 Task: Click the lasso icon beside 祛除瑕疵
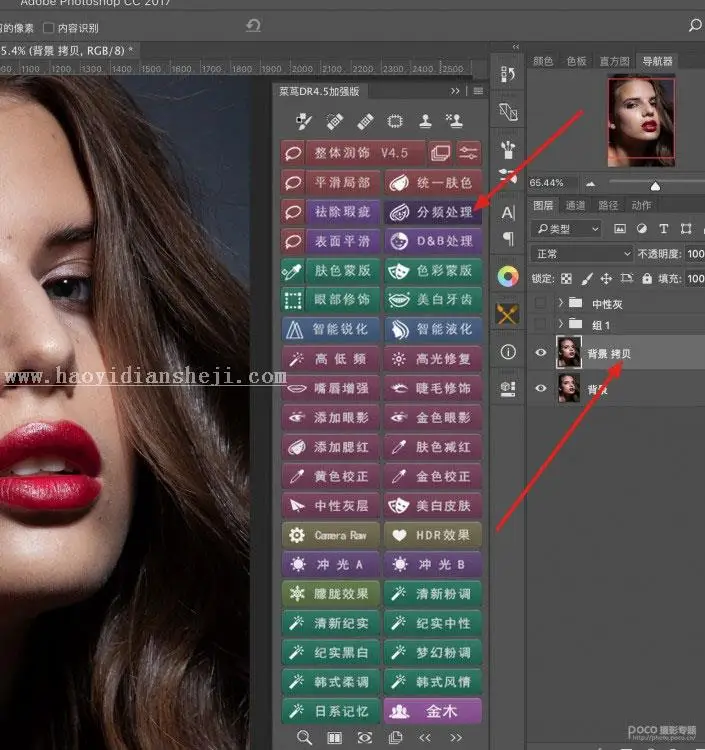click(293, 212)
